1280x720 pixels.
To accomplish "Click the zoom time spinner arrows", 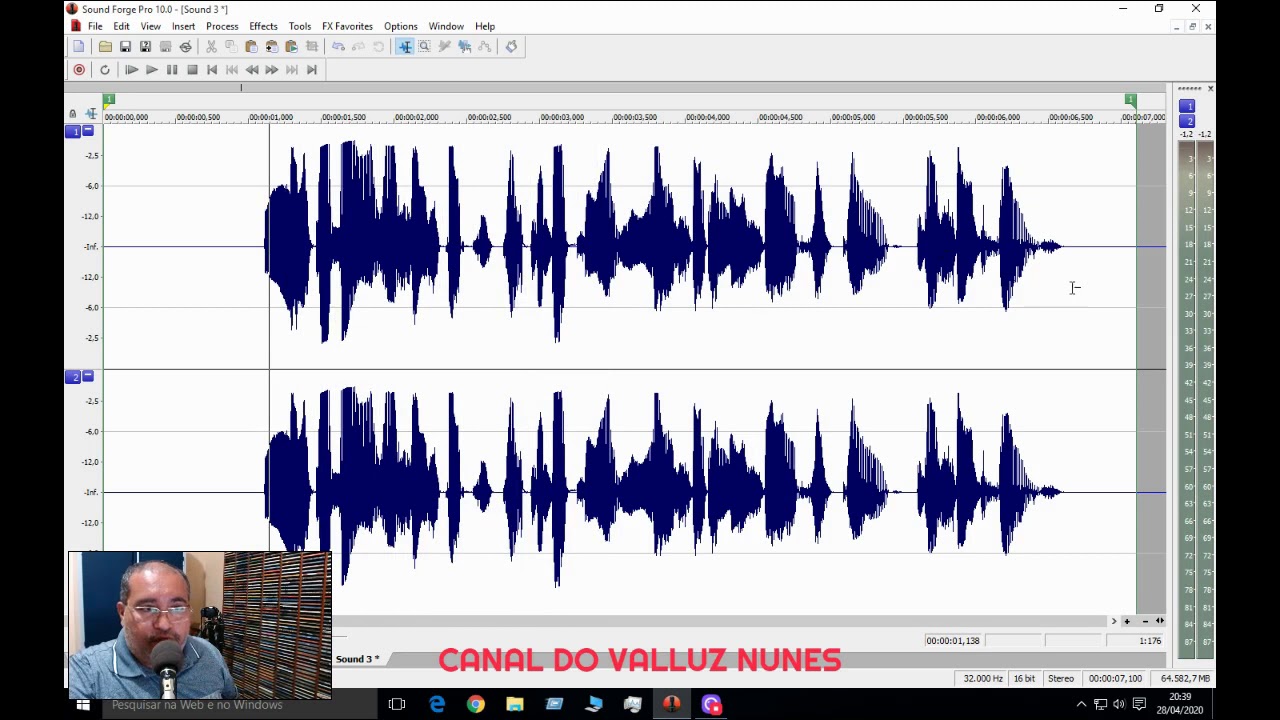I will (1160, 621).
